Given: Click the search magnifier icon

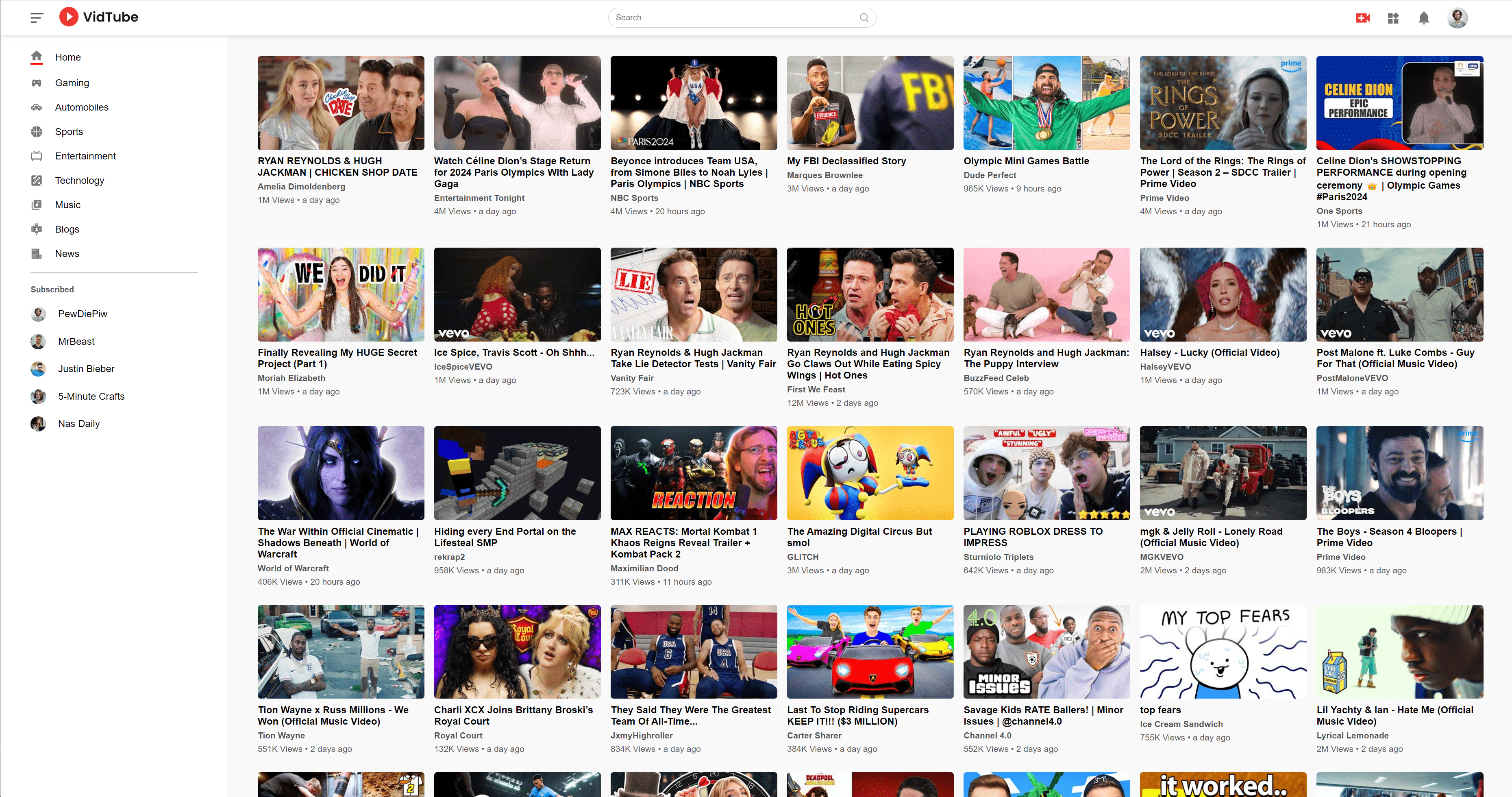Looking at the screenshot, I should [x=864, y=17].
